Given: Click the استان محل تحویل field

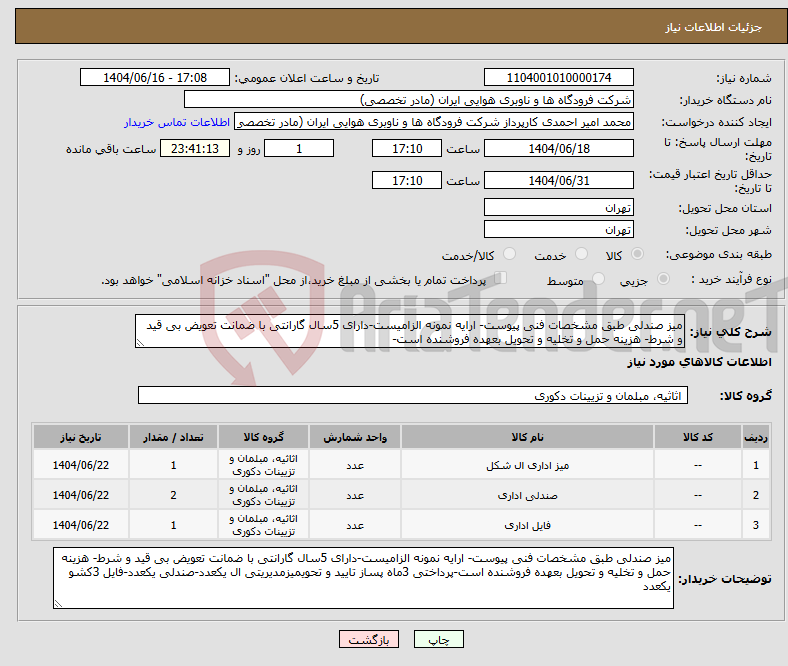Looking at the screenshot, I should (x=558, y=208).
